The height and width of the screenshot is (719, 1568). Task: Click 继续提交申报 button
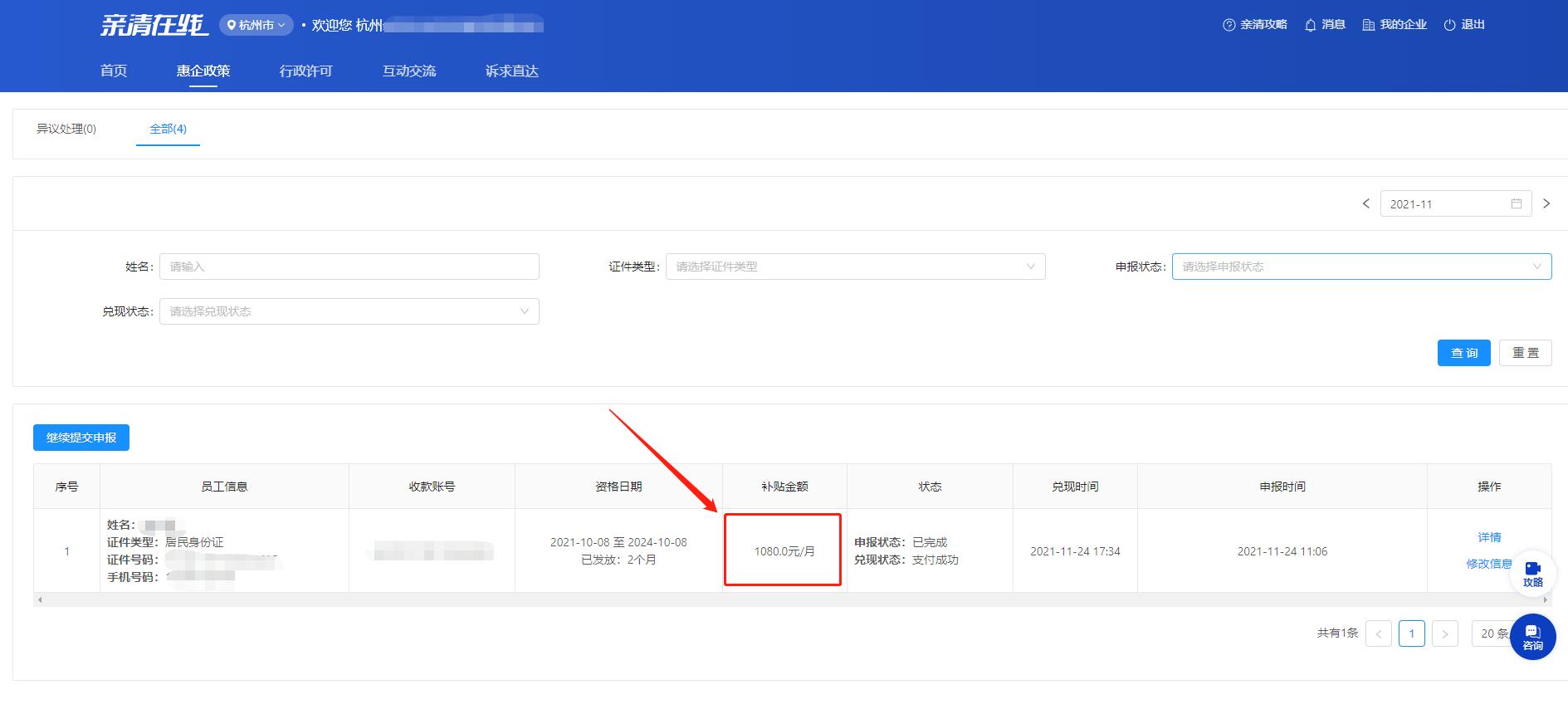point(81,438)
